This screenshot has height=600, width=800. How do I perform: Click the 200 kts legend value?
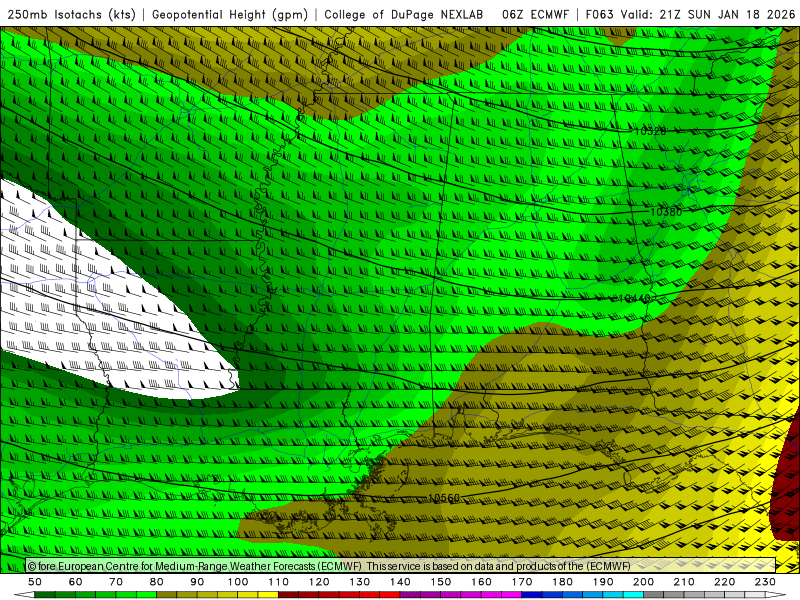point(643,582)
